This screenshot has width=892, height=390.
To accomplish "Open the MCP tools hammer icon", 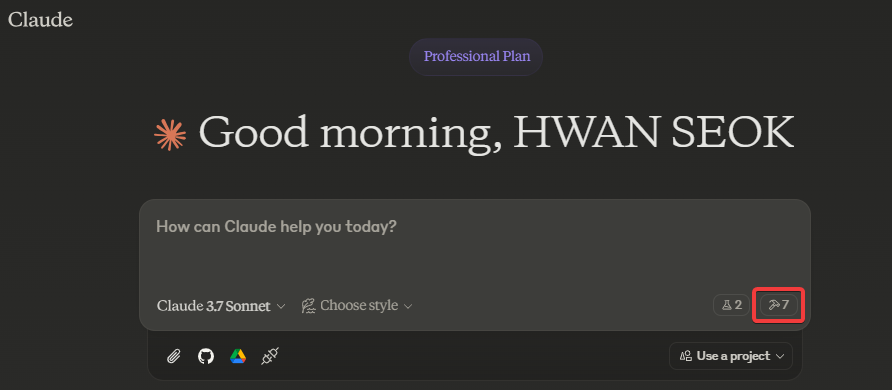I will (x=779, y=305).
